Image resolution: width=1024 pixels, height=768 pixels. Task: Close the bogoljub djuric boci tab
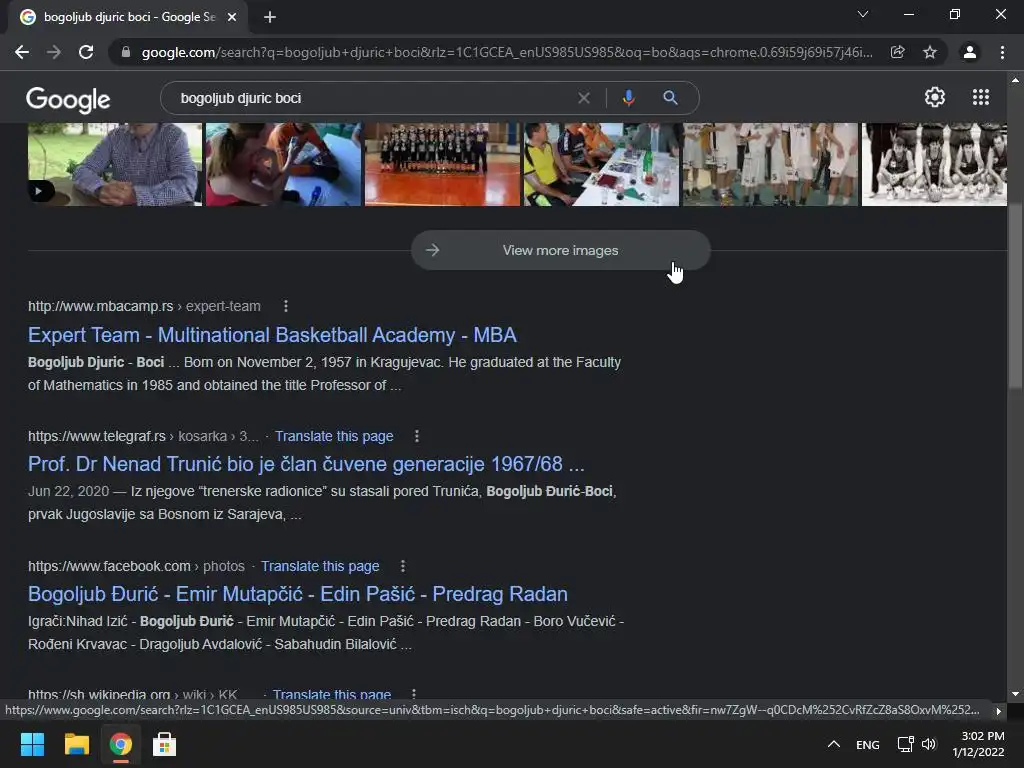[x=232, y=17]
